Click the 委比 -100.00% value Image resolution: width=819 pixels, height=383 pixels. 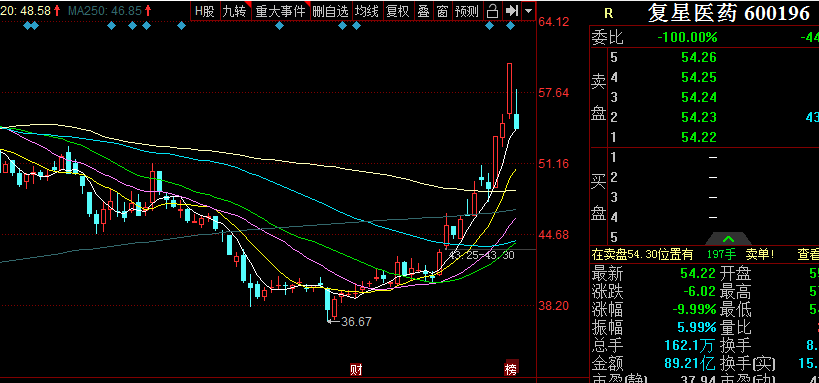[x=687, y=37]
